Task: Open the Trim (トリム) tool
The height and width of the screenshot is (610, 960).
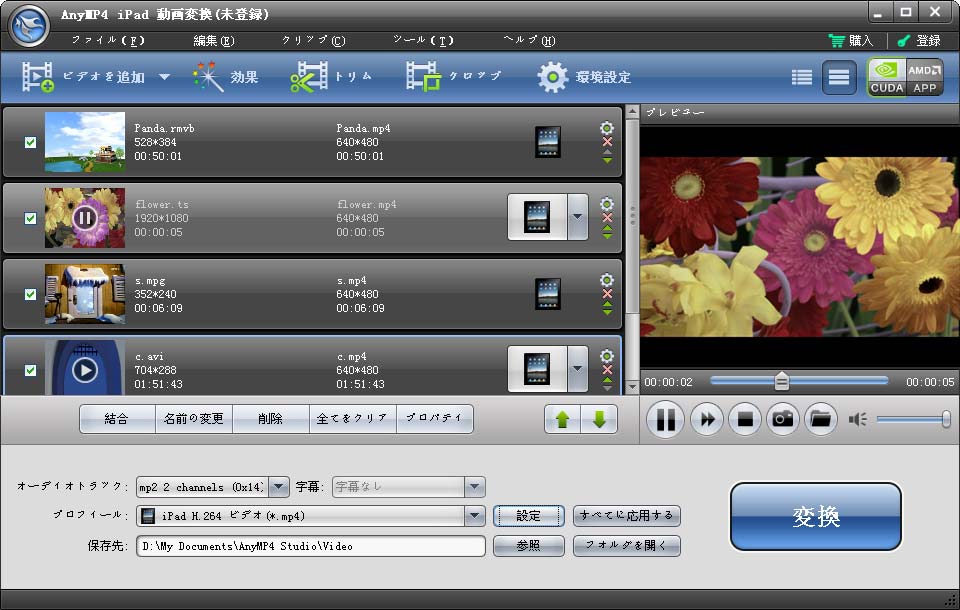Action: pos(331,77)
